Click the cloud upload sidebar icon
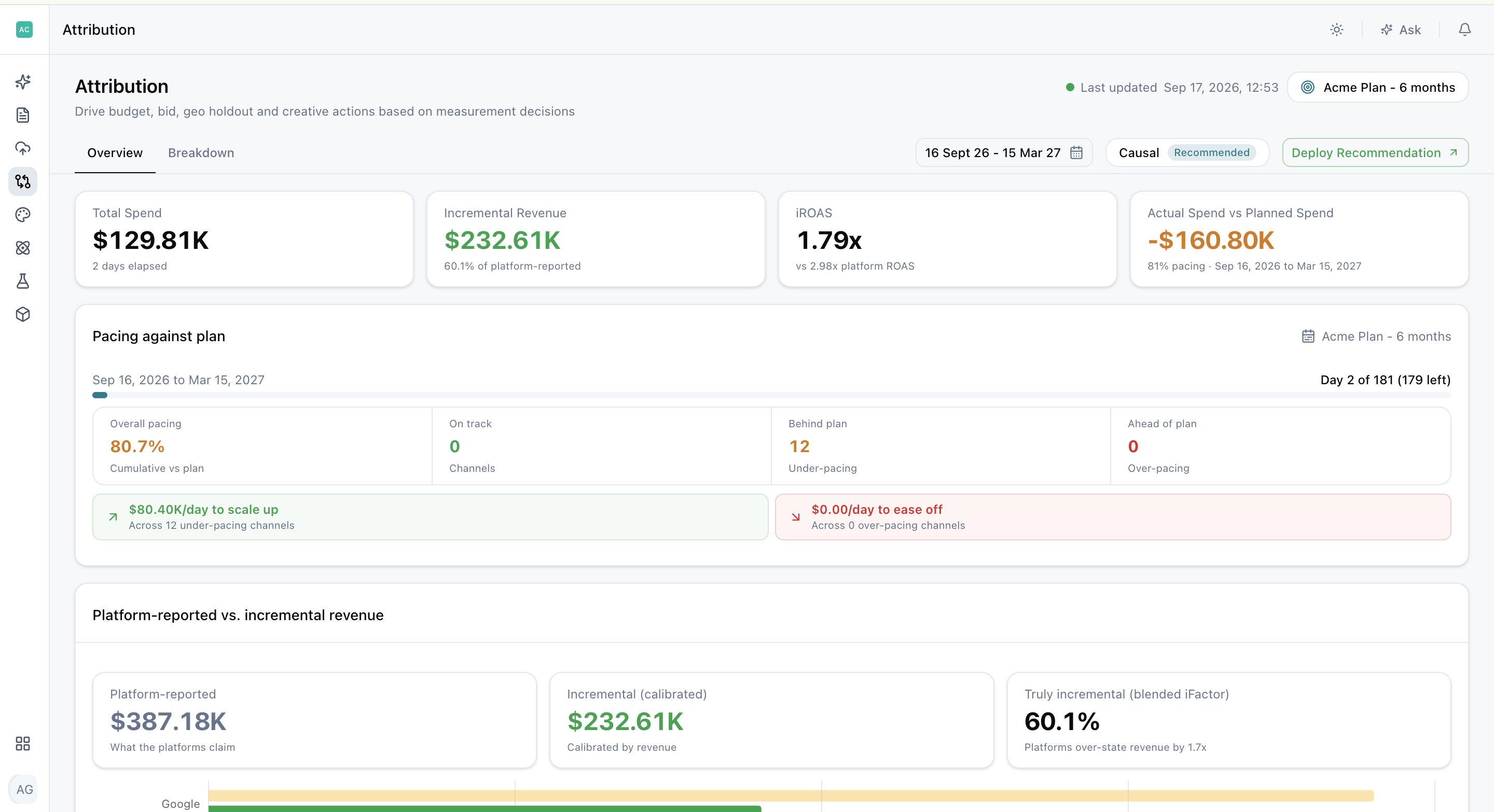The width and height of the screenshot is (1494, 812). (23, 148)
